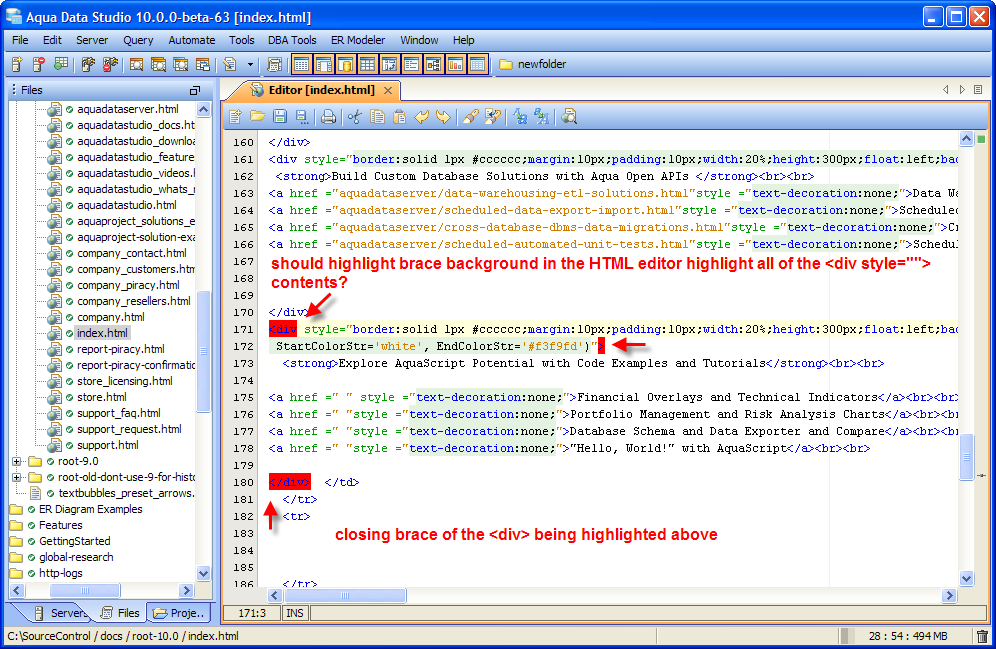Open the File menu
This screenshot has width=996, height=649.
(20, 40)
